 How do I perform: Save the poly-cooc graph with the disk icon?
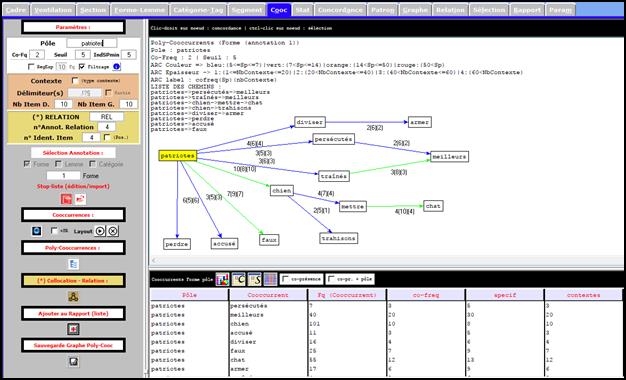[73, 362]
